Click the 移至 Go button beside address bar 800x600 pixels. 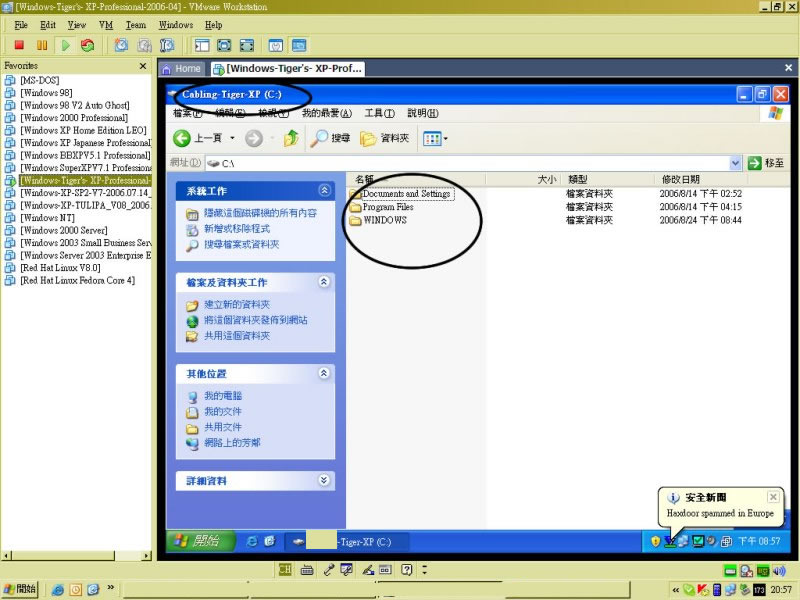766,163
